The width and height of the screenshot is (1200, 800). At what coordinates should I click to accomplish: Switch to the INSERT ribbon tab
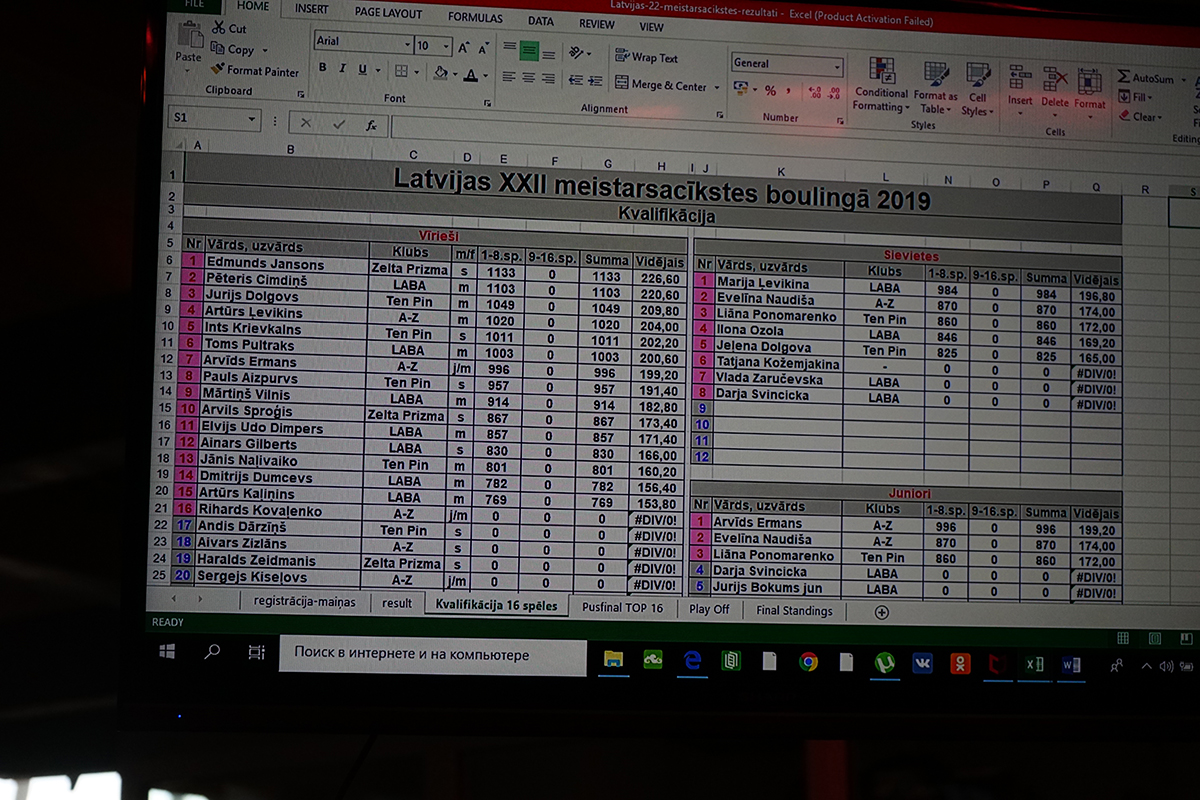tap(311, 10)
